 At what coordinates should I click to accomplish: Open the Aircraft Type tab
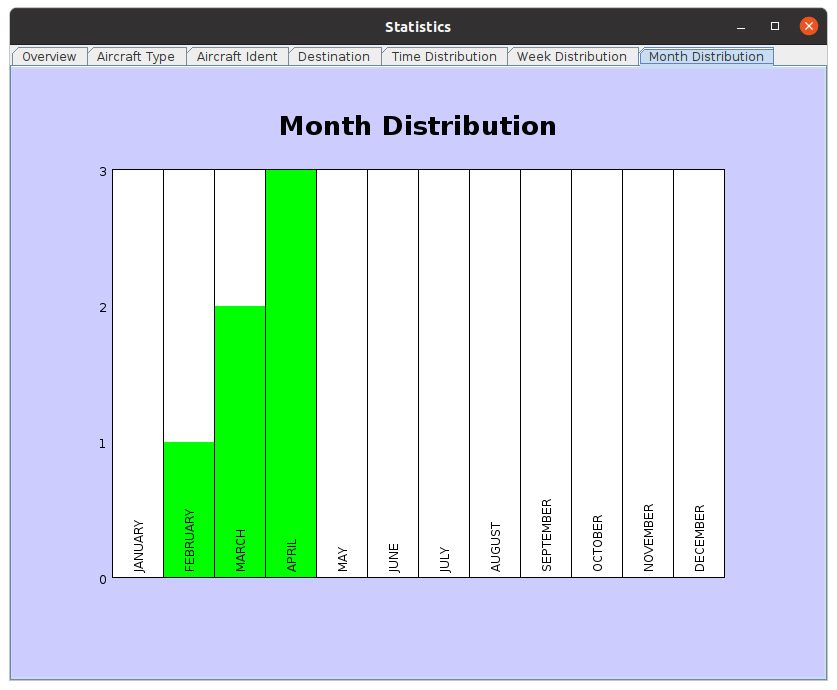tap(136, 57)
